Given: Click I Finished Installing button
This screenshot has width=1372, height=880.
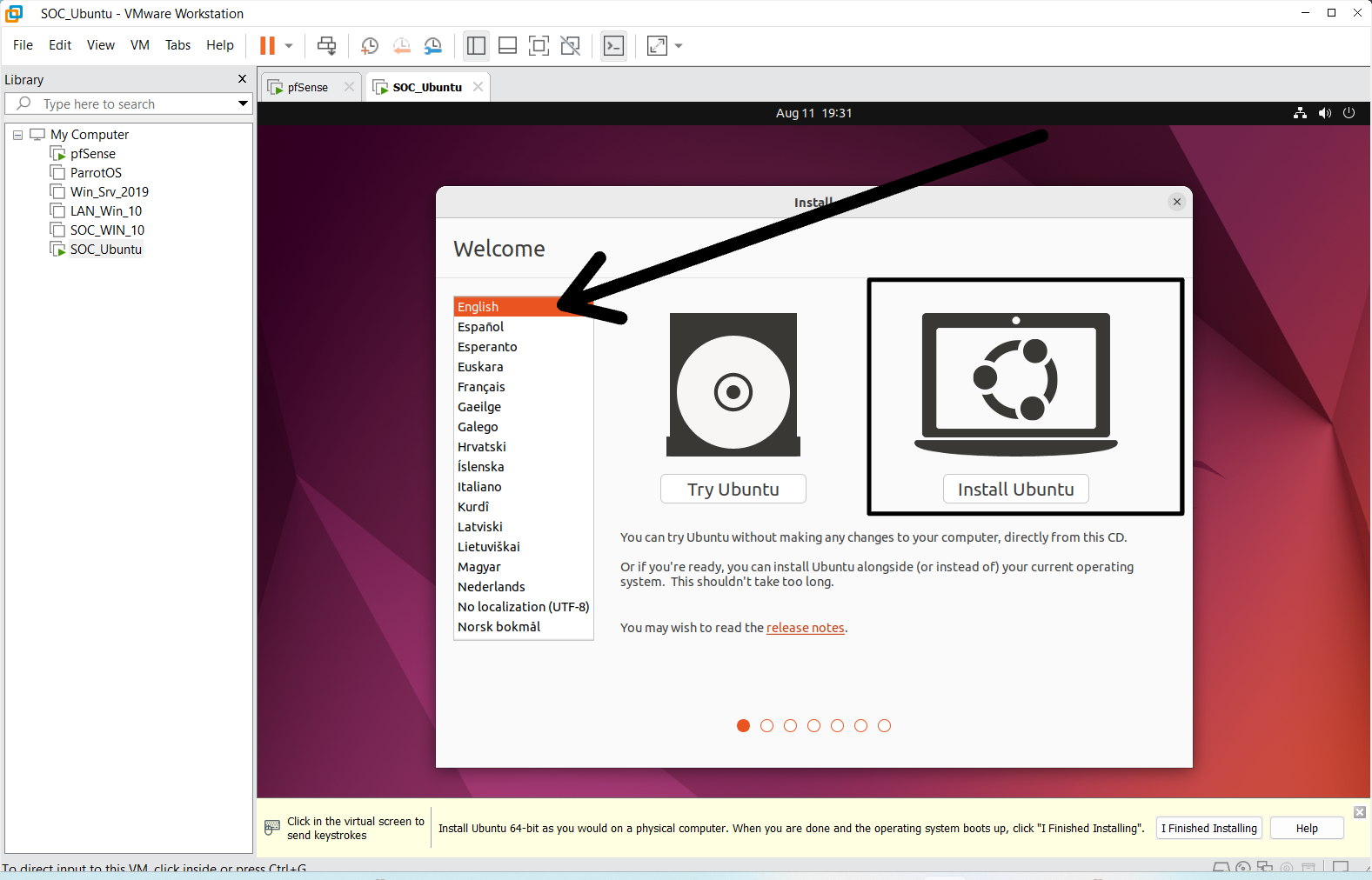Looking at the screenshot, I should tap(1208, 828).
